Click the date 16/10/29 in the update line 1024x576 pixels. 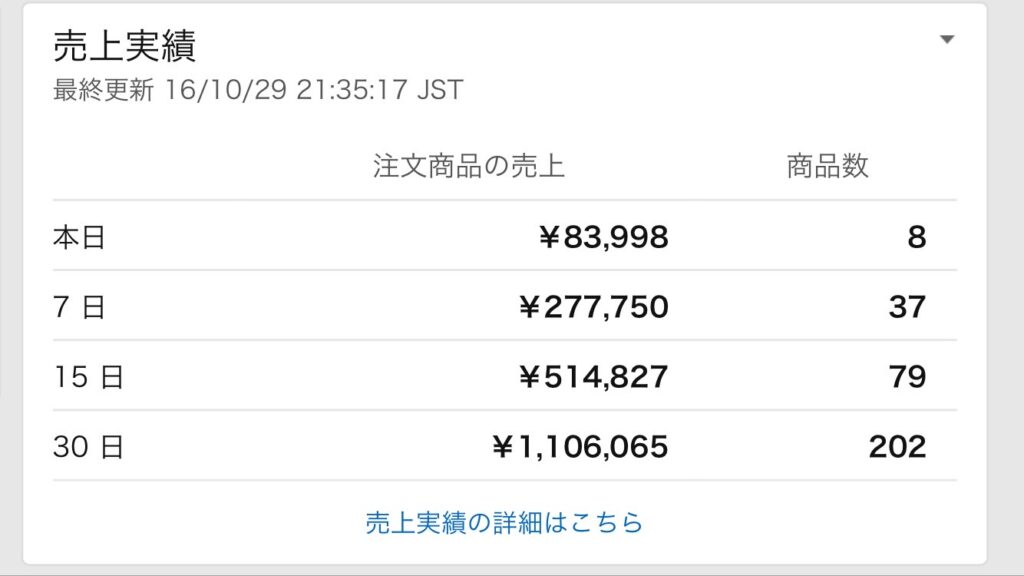click(x=225, y=89)
